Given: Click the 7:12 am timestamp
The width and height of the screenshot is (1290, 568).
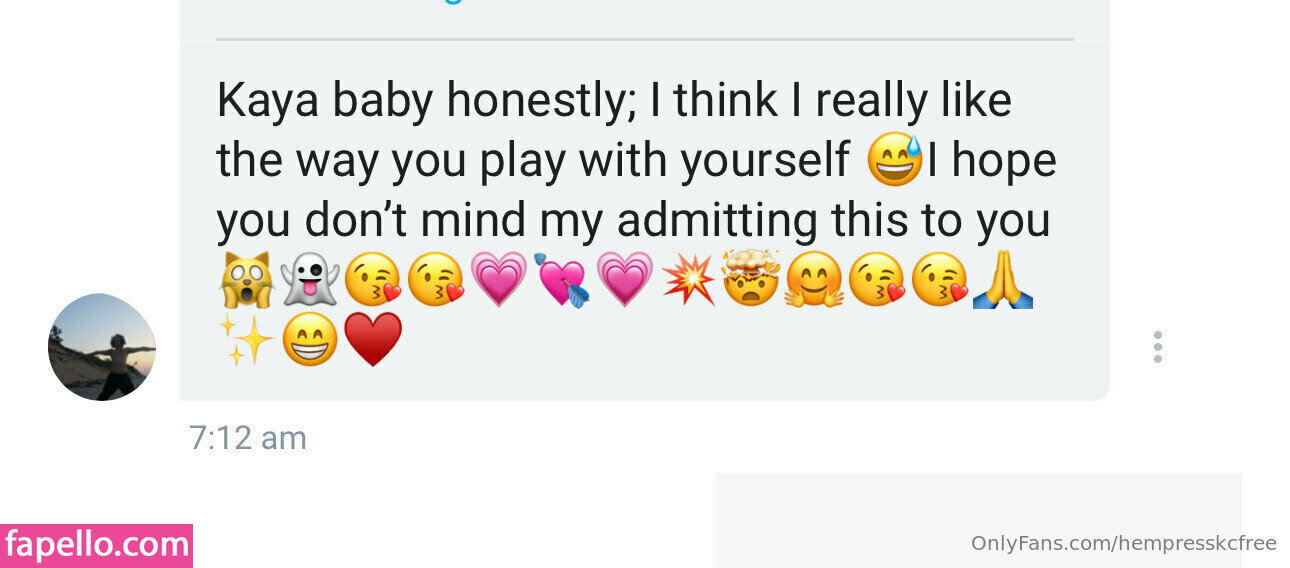Looking at the screenshot, I should pyautogui.click(x=248, y=438).
